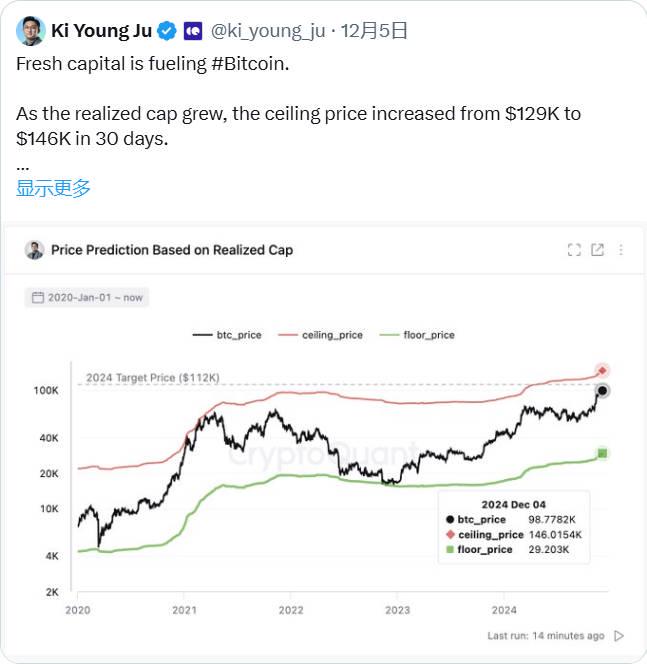The height and width of the screenshot is (664, 647).
Task: Click the Price Prediction Based on Realized Cap title
Action: tap(171, 250)
